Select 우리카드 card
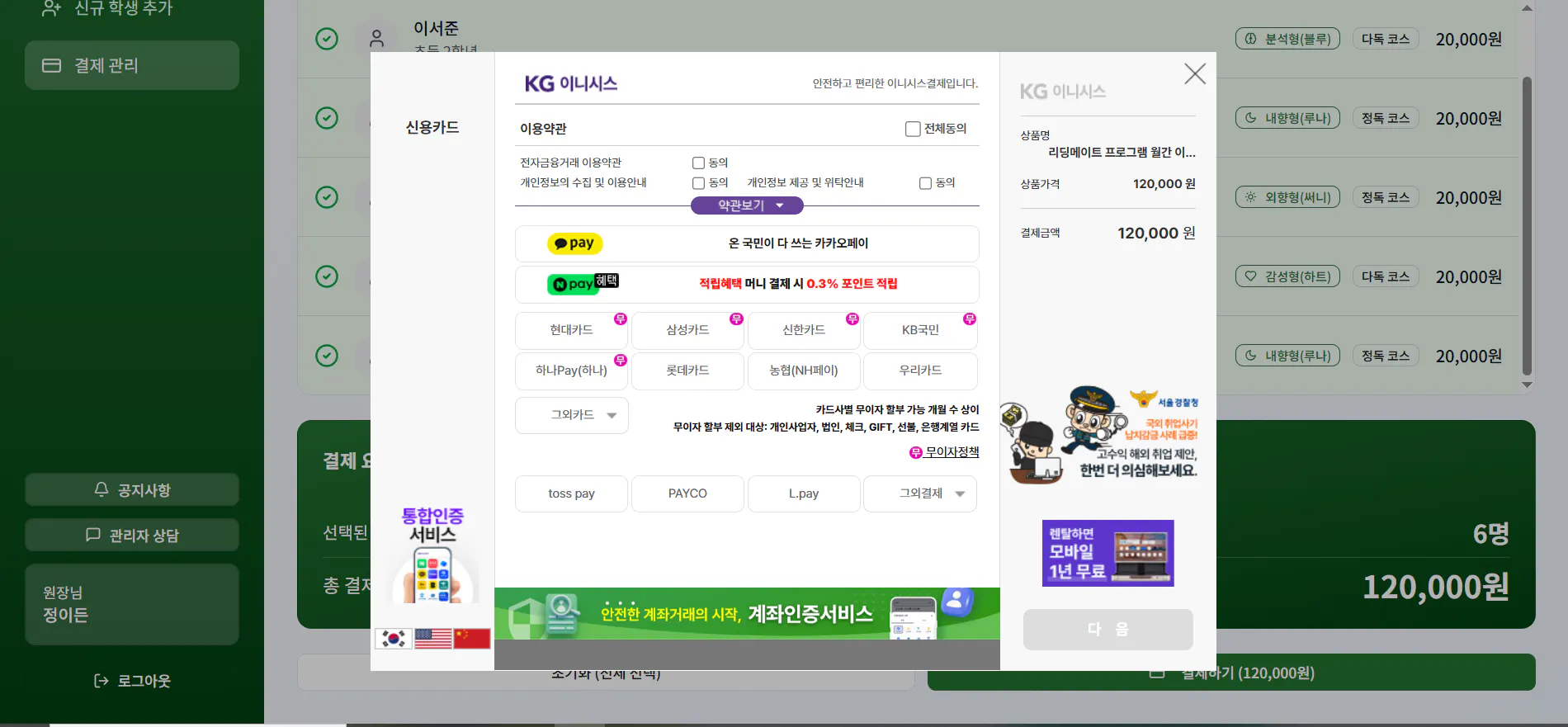This screenshot has height=727, width=1568. (x=920, y=371)
